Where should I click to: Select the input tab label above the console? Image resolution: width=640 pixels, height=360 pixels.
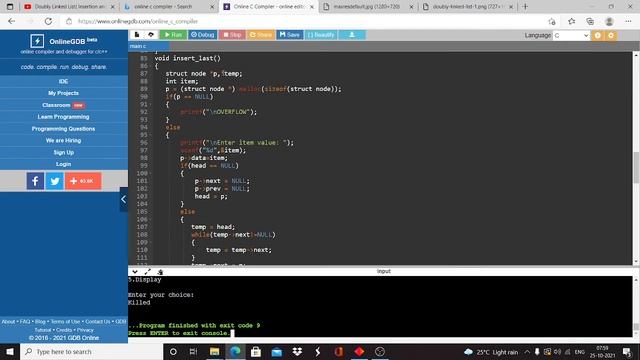point(383,271)
